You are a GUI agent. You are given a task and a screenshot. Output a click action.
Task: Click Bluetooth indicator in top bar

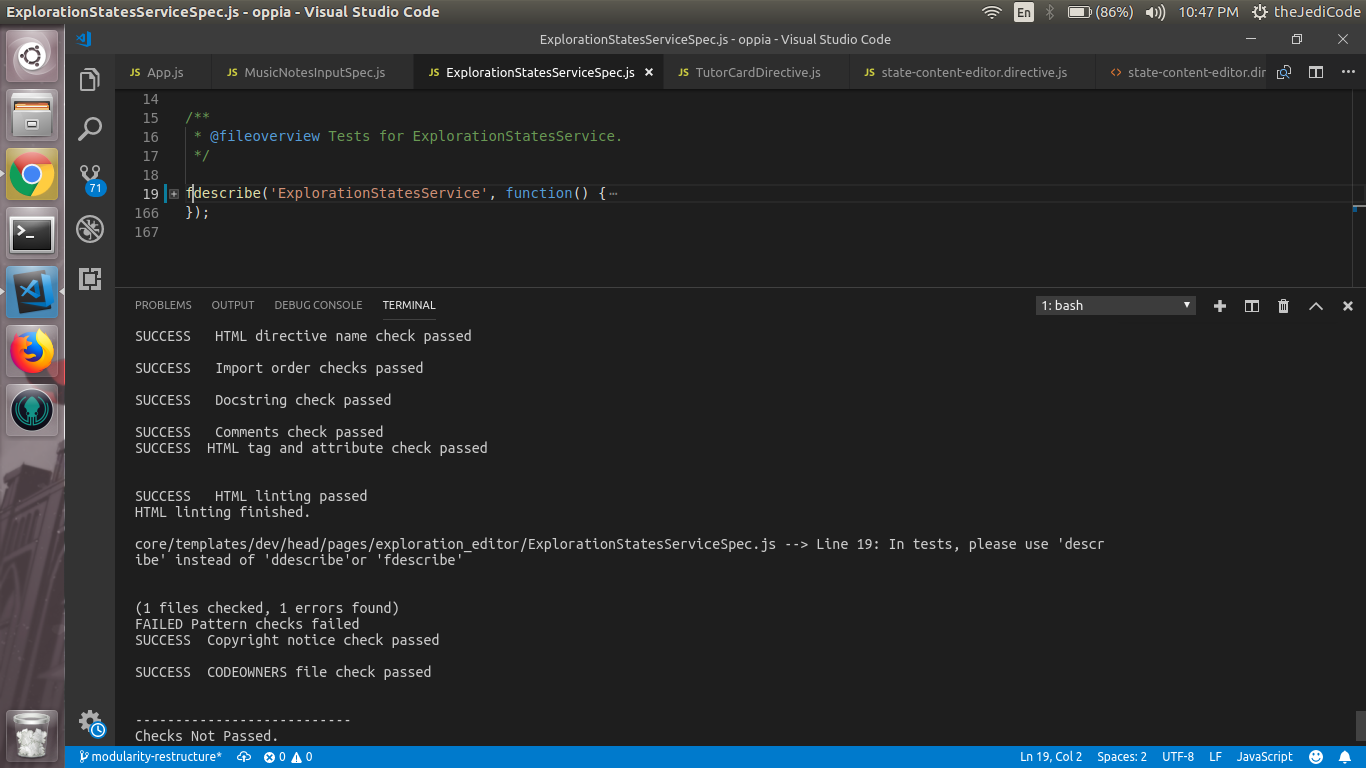coord(1050,12)
